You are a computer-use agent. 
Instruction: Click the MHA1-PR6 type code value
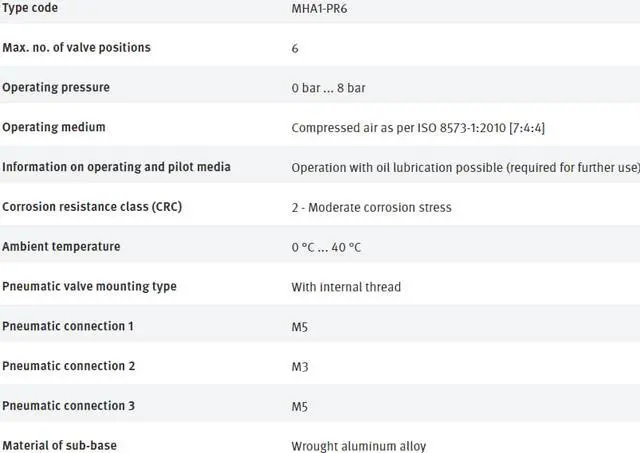point(320,8)
